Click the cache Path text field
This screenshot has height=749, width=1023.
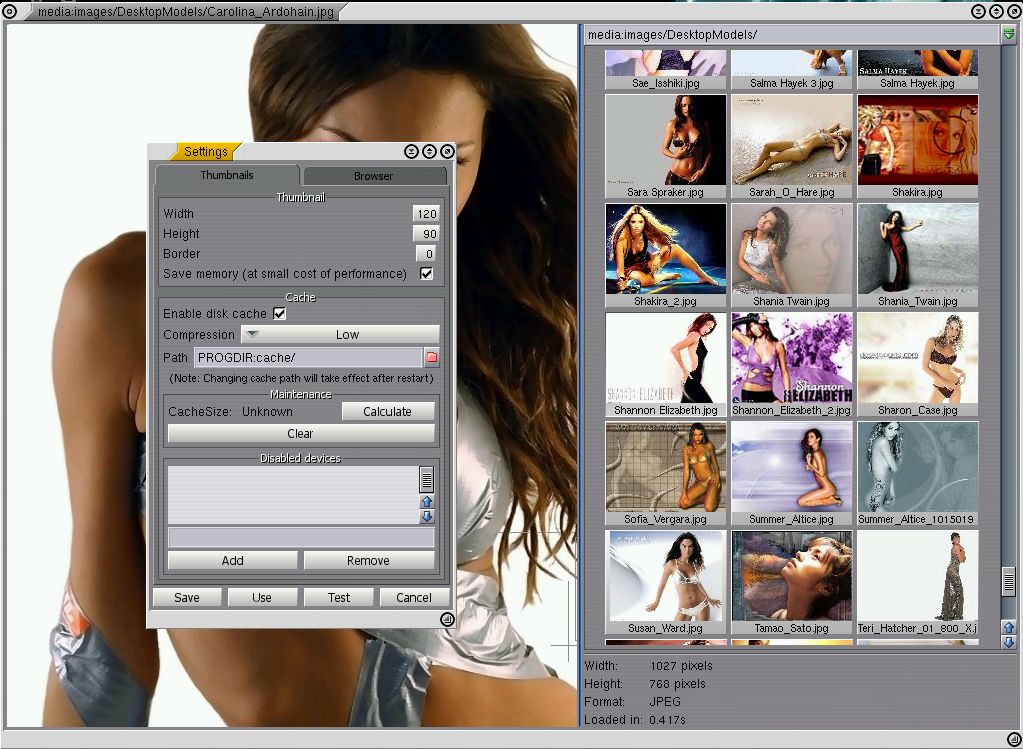[308, 357]
